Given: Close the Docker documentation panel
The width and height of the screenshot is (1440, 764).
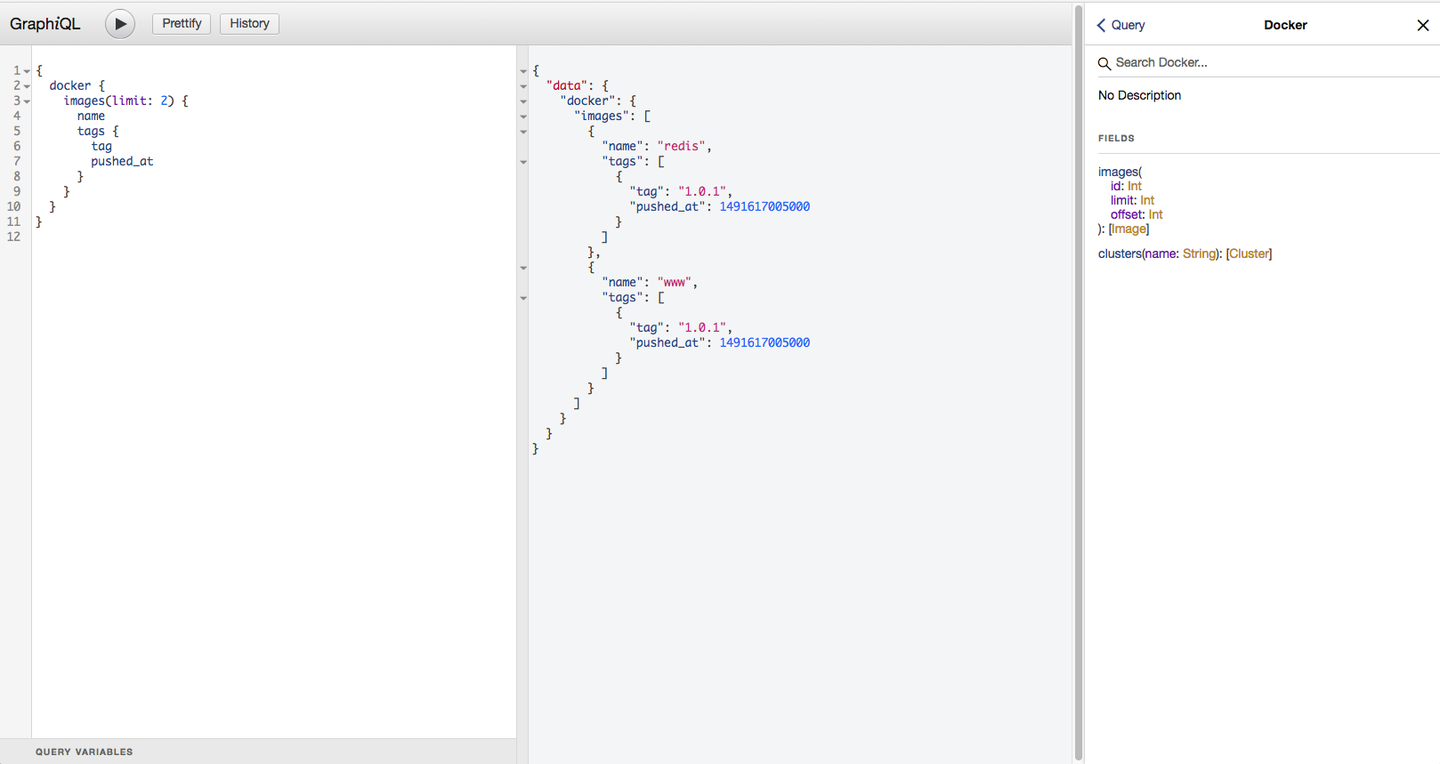Looking at the screenshot, I should [1423, 25].
